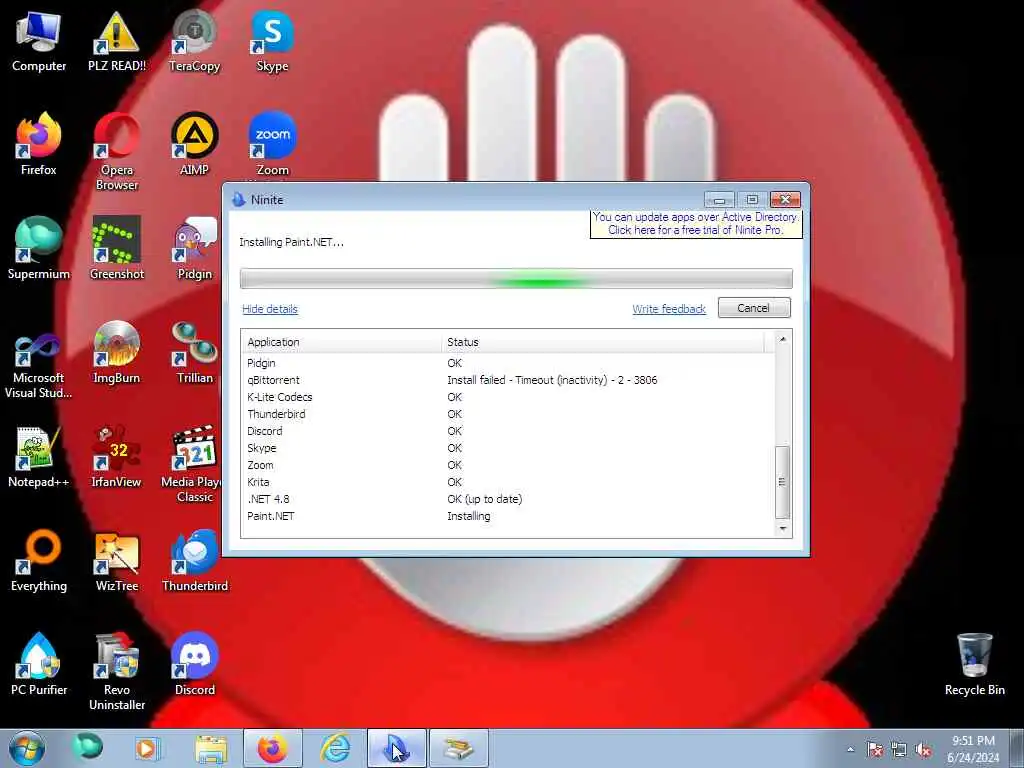Click the details list scroll up arrow
The height and width of the screenshot is (768, 1024).
click(x=782, y=340)
